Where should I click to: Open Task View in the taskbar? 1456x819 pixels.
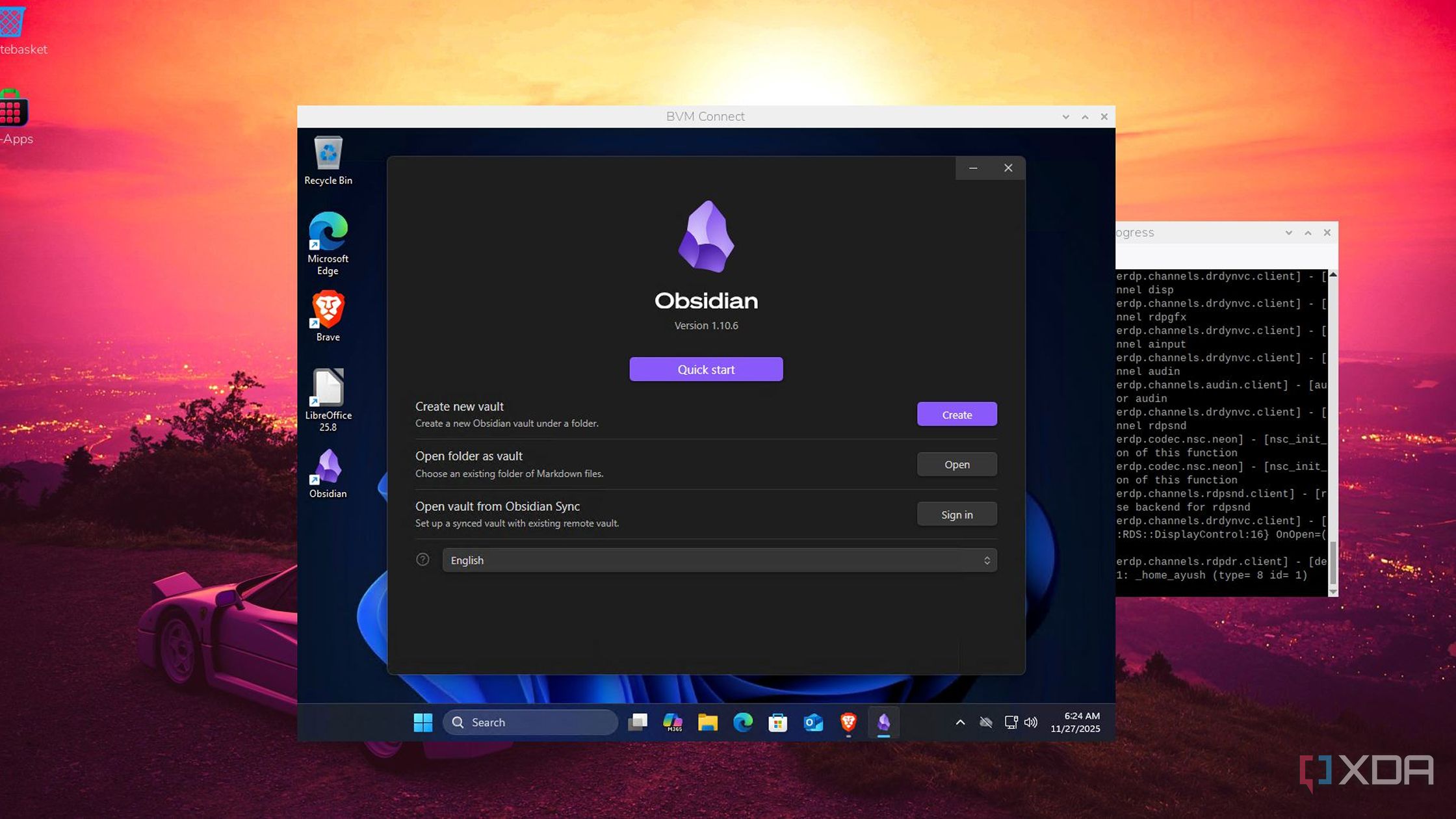pos(638,722)
